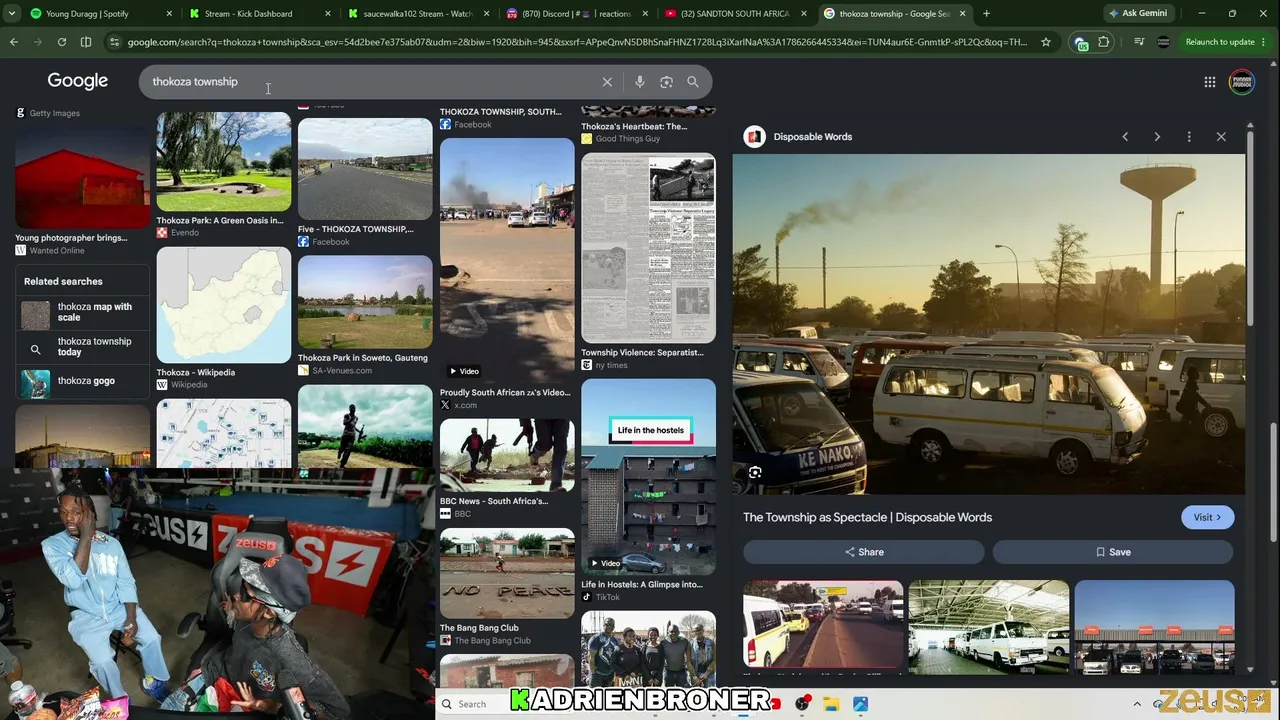This screenshot has height=720, width=1280.
Task: Go to the Google homepage logo
Action: point(78,81)
